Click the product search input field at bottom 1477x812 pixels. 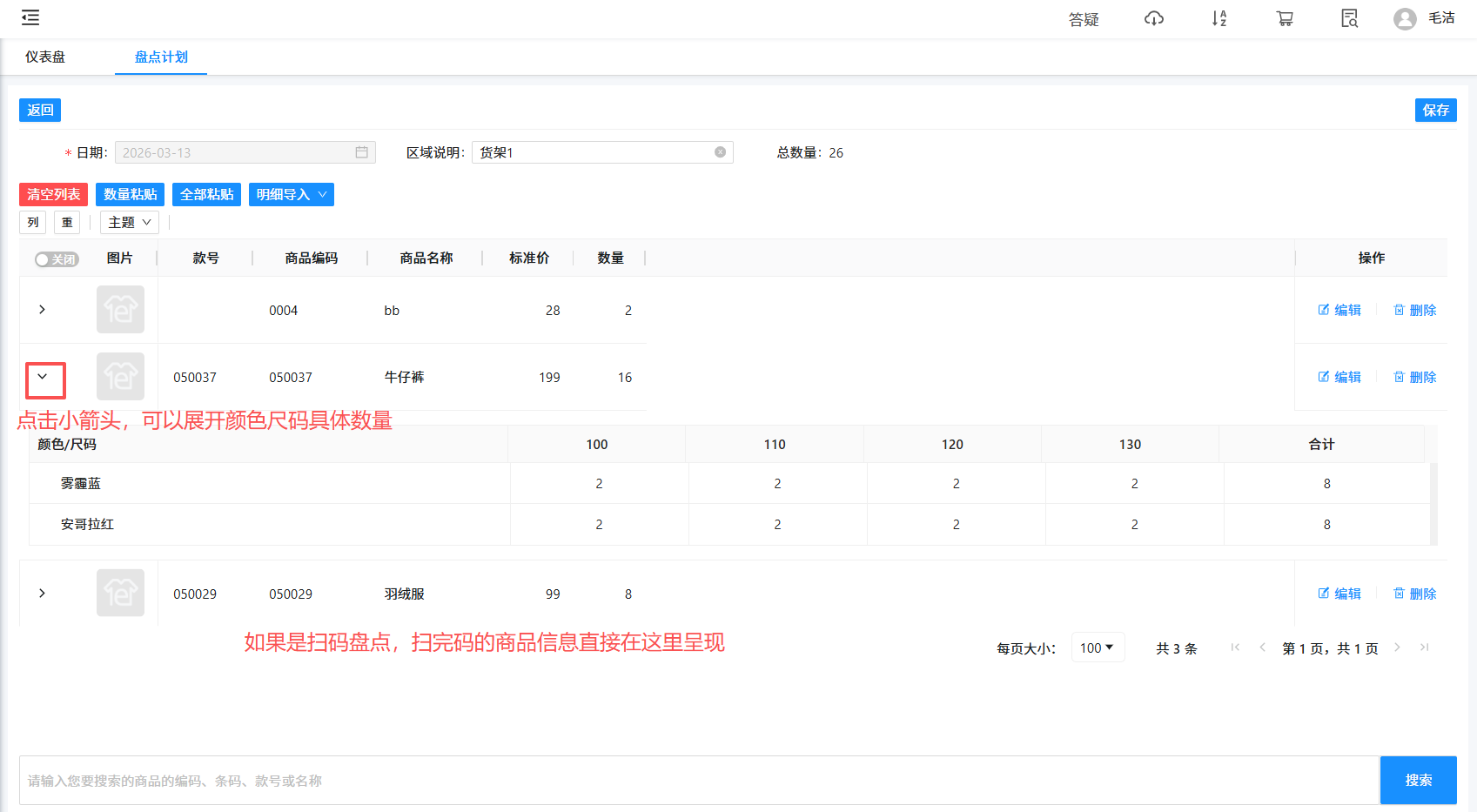pyautogui.click(x=609, y=780)
